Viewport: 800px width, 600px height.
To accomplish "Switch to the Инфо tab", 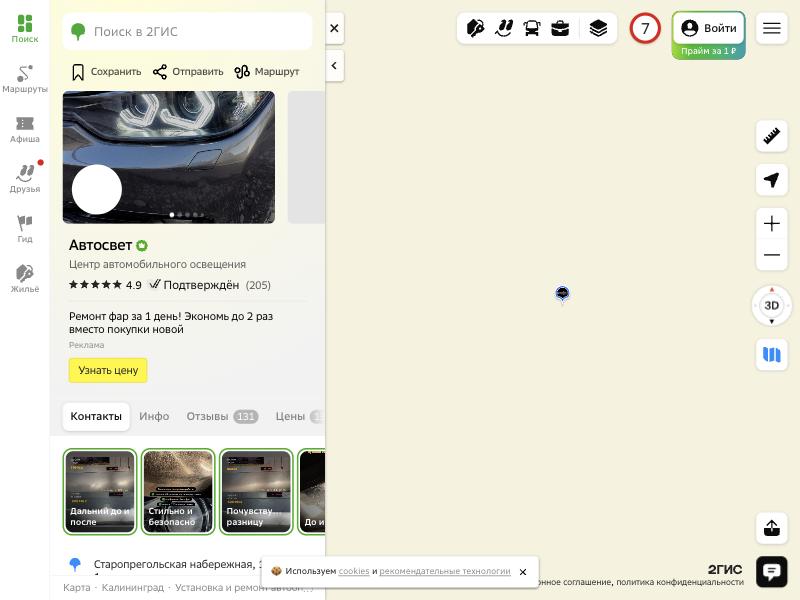I will click(x=154, y=416).
